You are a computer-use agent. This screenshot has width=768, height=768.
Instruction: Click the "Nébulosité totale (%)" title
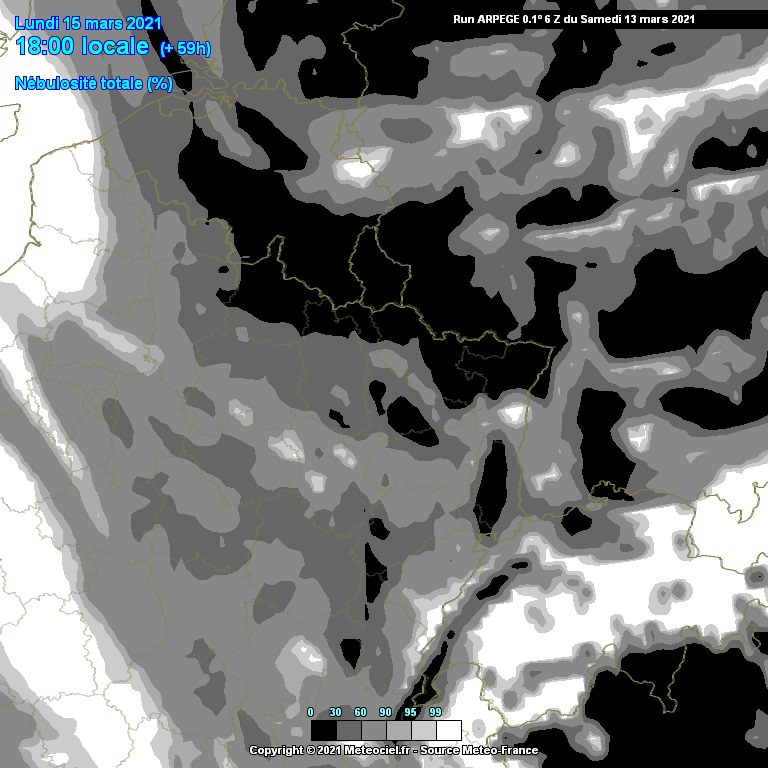point(94,84)
